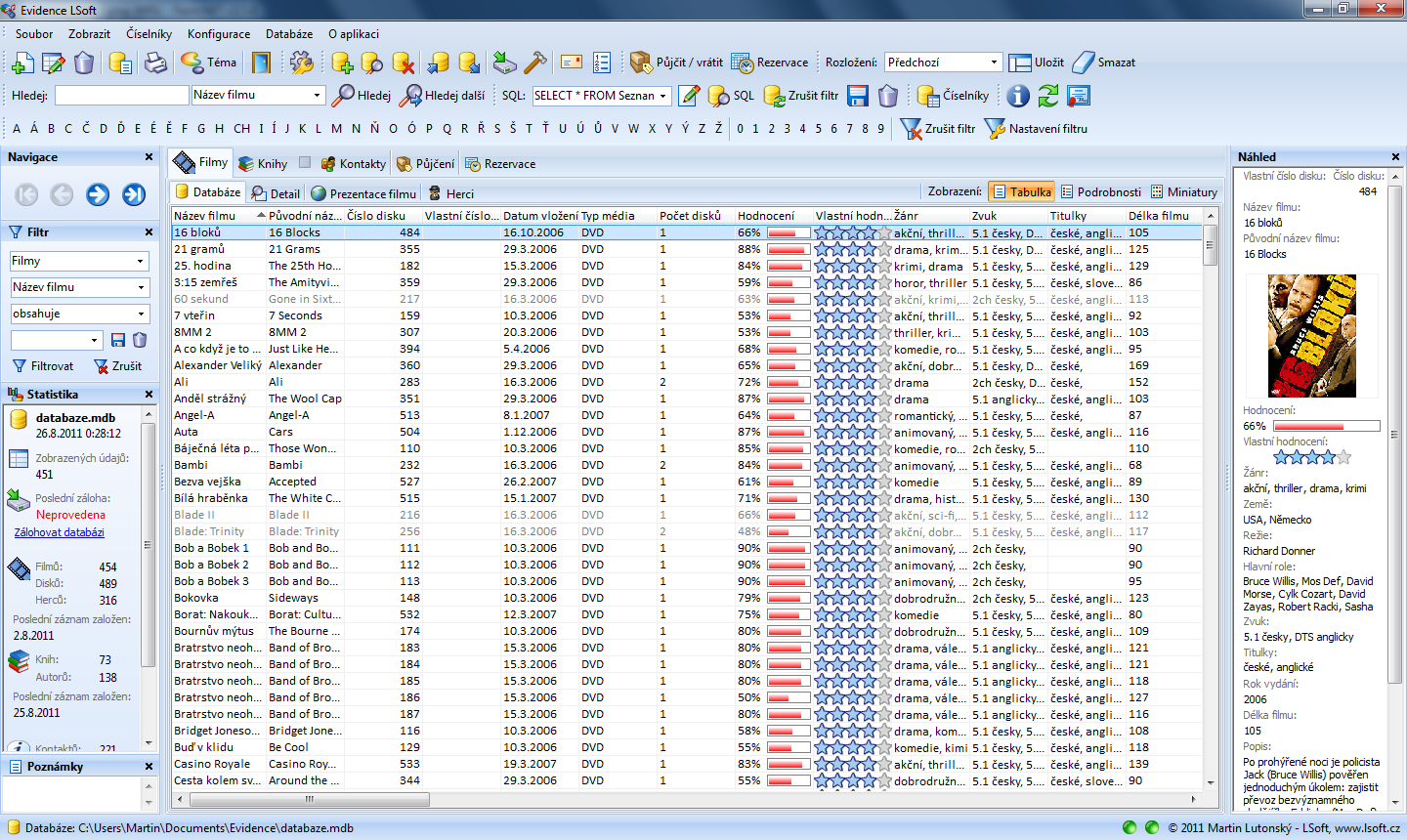
Task: Switch view to Podrobnosti
Action: 1100,192
